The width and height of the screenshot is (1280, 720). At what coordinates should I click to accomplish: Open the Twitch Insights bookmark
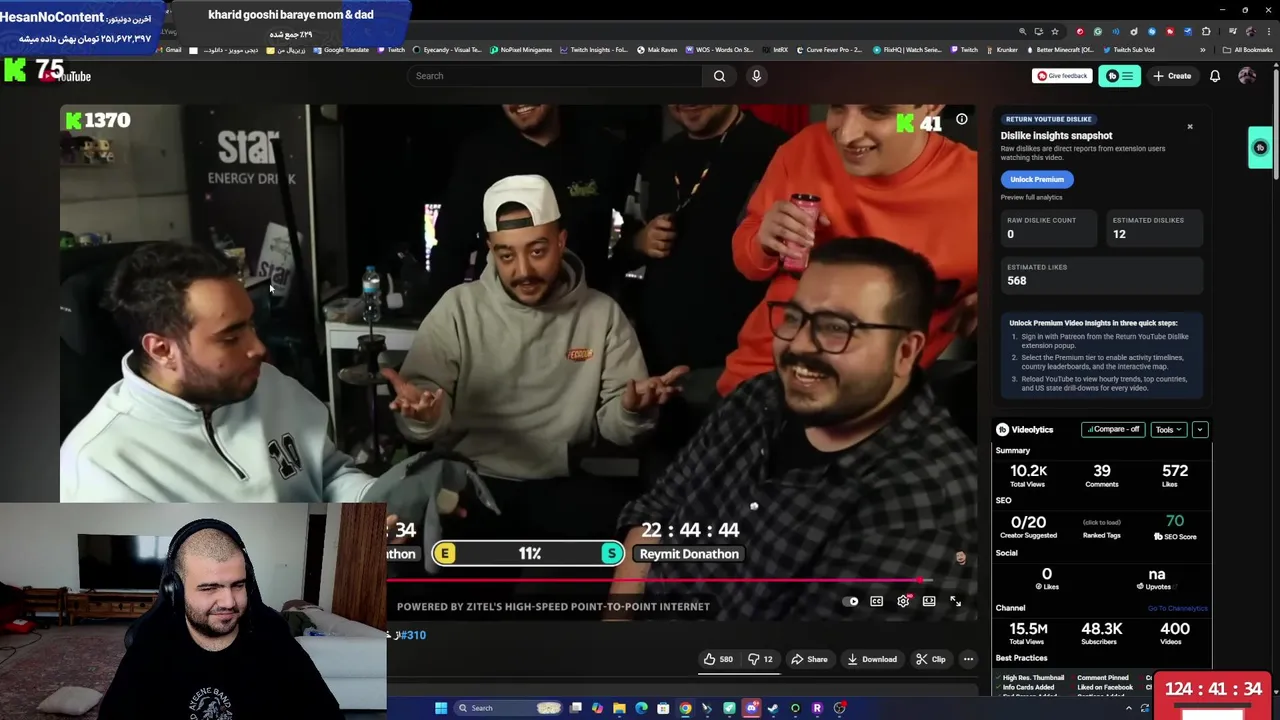coord(594,50)
